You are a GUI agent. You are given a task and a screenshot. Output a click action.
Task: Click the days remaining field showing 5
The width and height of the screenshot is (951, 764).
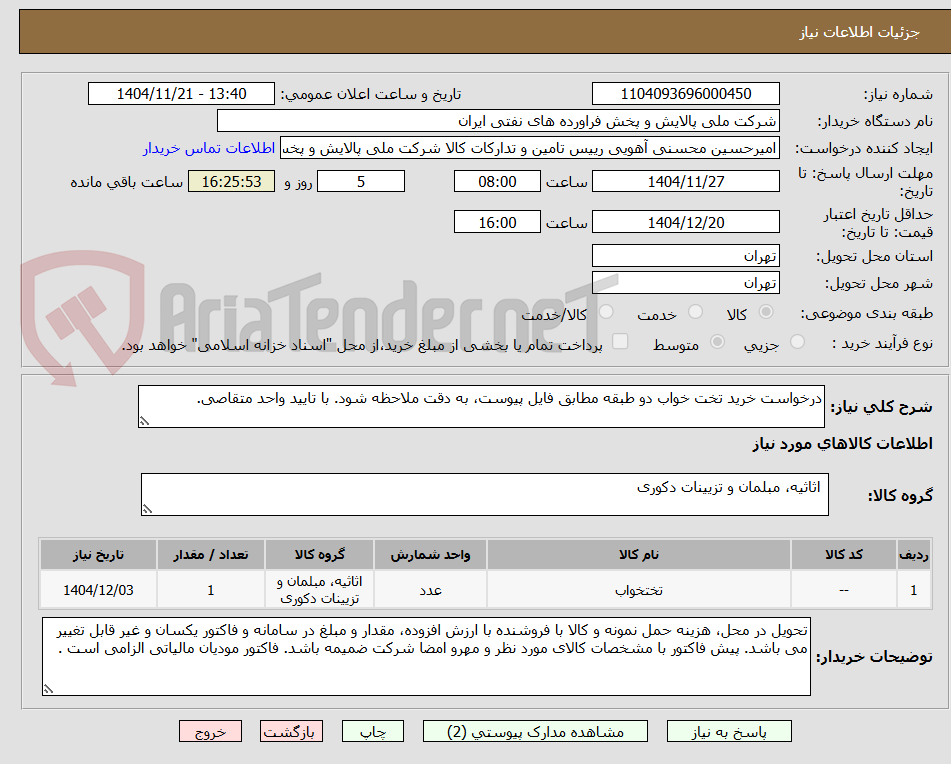[361, 181]
